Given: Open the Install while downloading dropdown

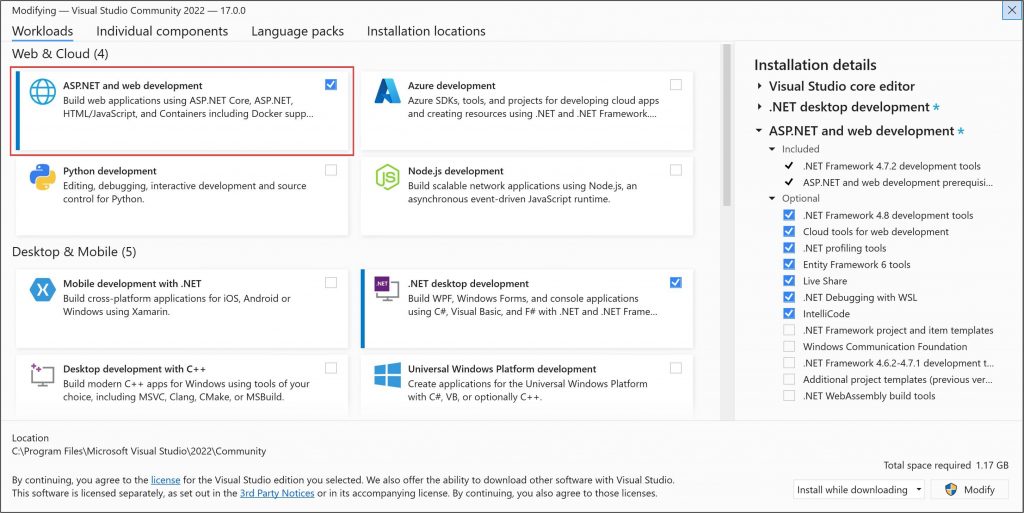Looking at the screenshot, I should click(x=859, y=490).
